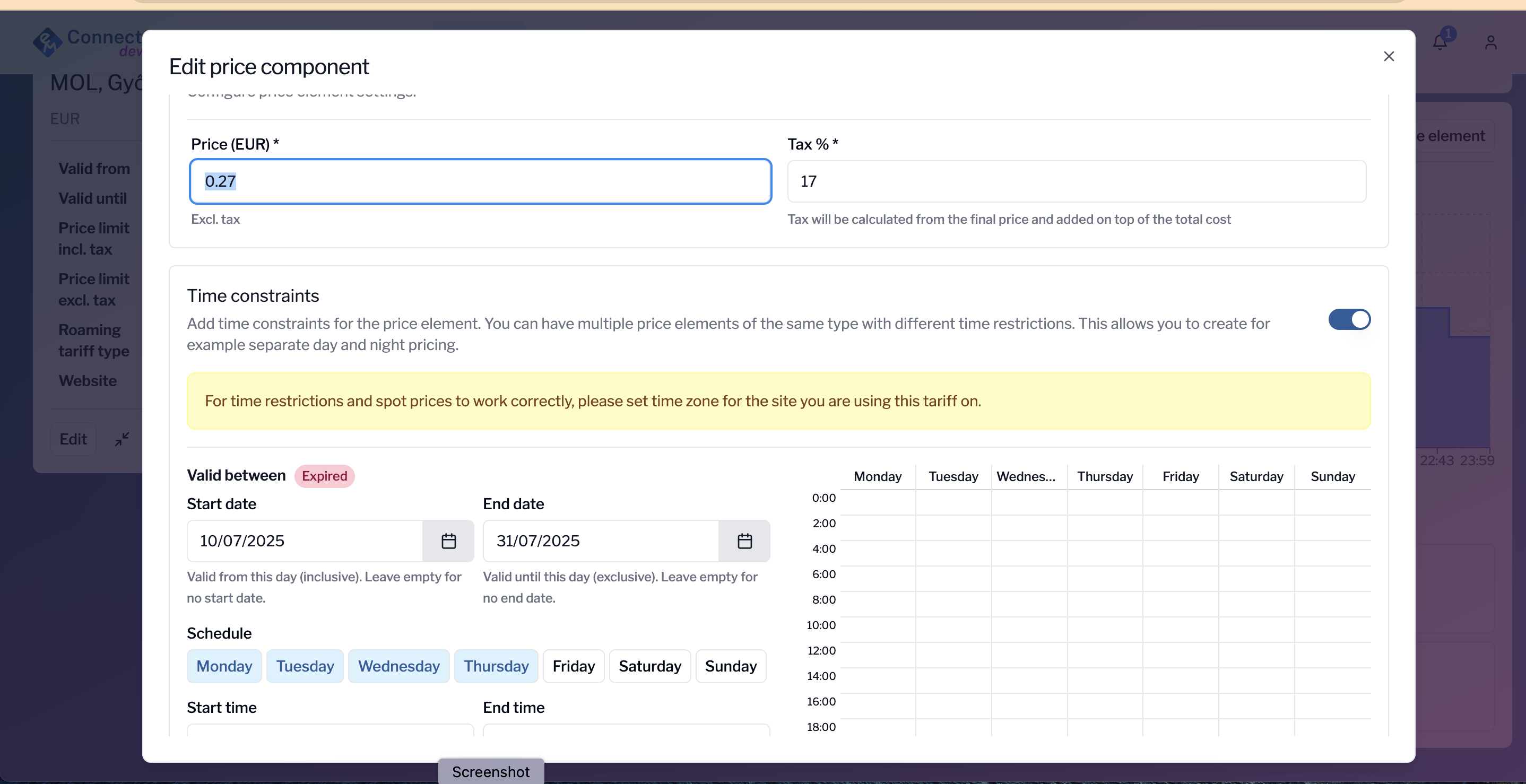This screenshot has width=1526, height=784.
Task: Open the end date calendar picker
Action: point(744,541)
